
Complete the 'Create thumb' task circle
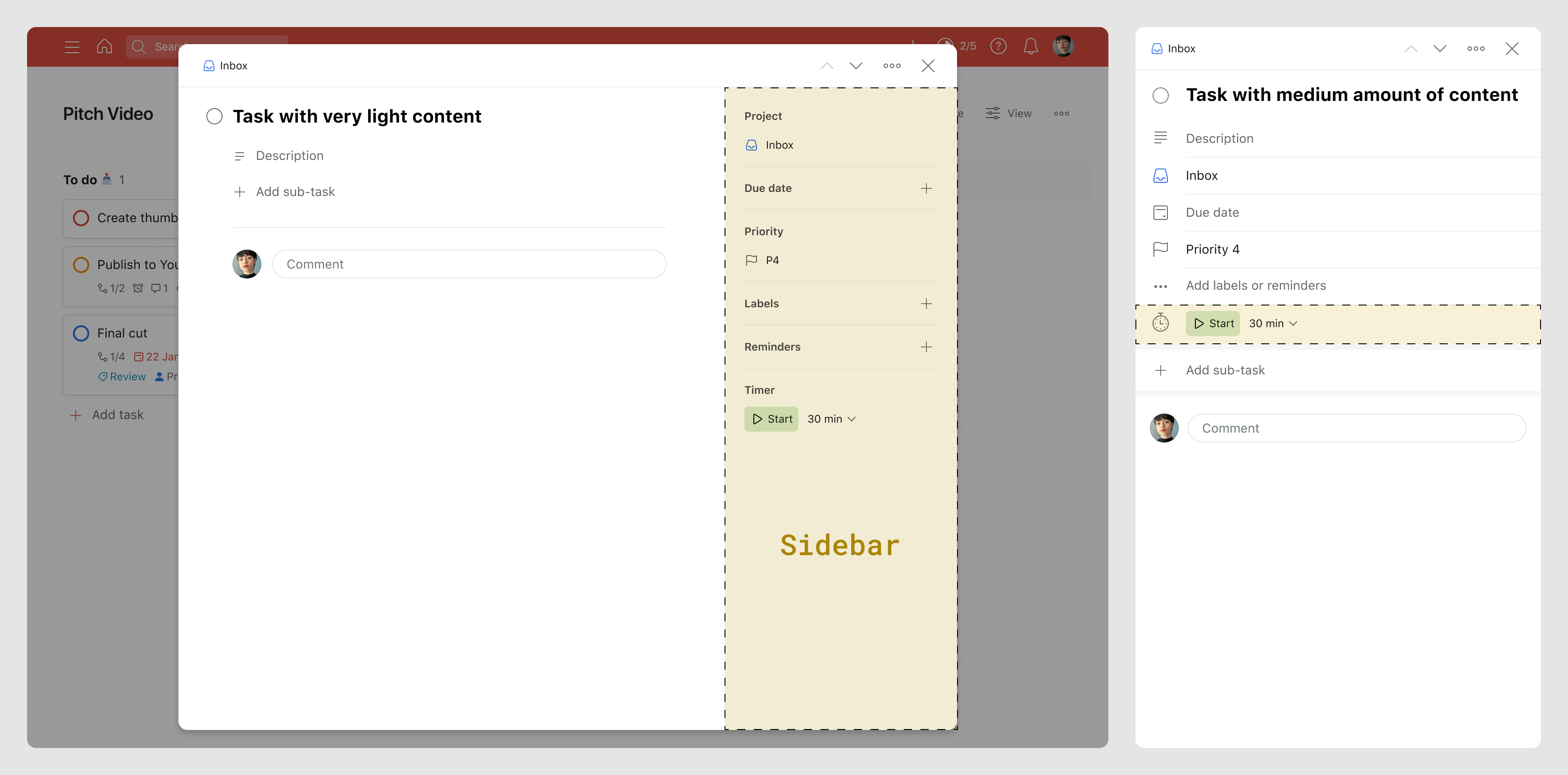(x=81, y=218)
